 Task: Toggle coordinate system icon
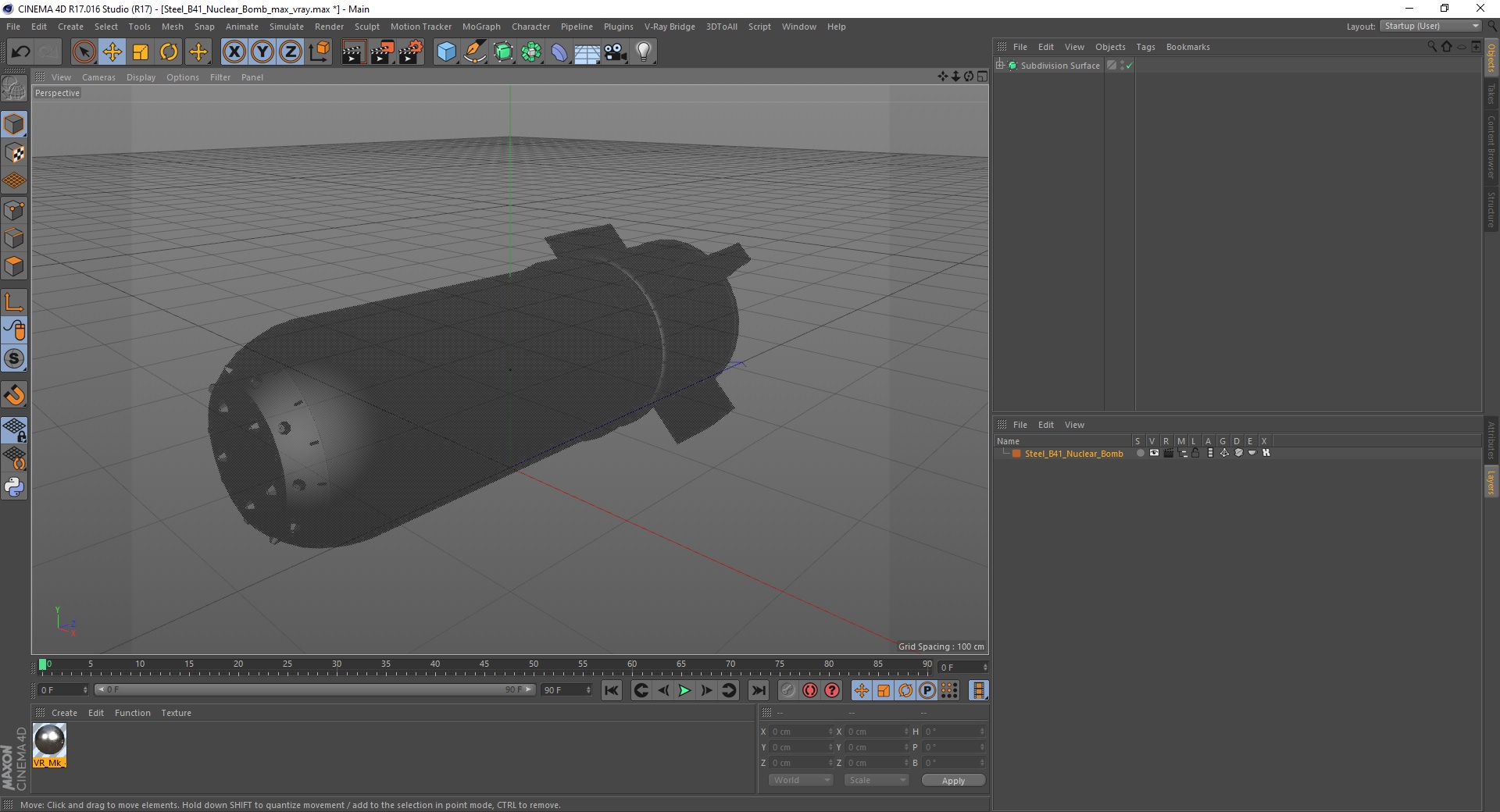pyautogui.click(x=320, y=52)
